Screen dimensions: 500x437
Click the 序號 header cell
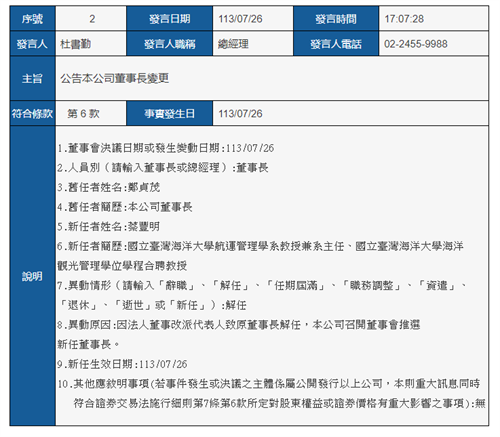coord(32,19)
